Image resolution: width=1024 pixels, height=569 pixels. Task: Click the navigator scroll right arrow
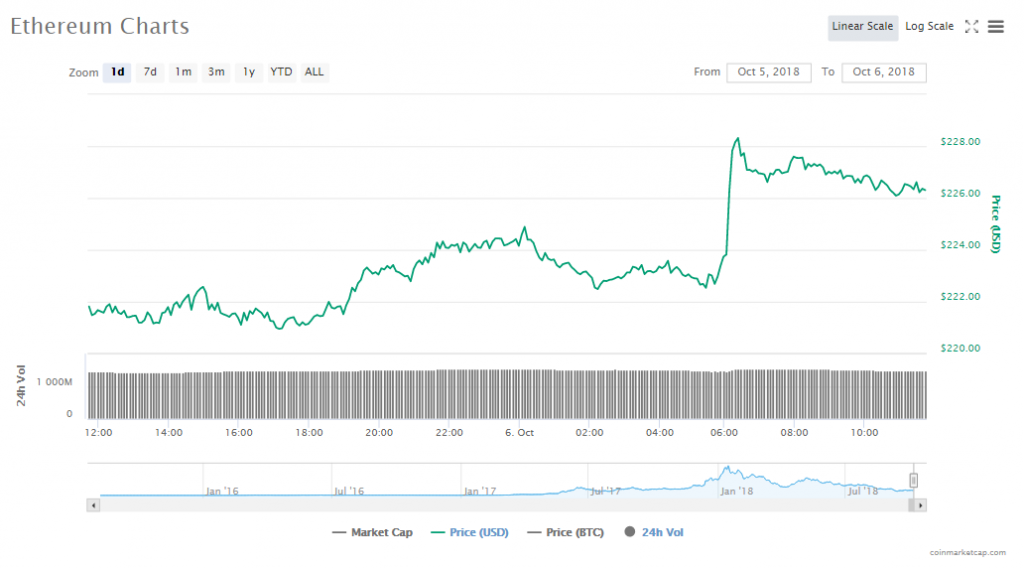(921, 506)
